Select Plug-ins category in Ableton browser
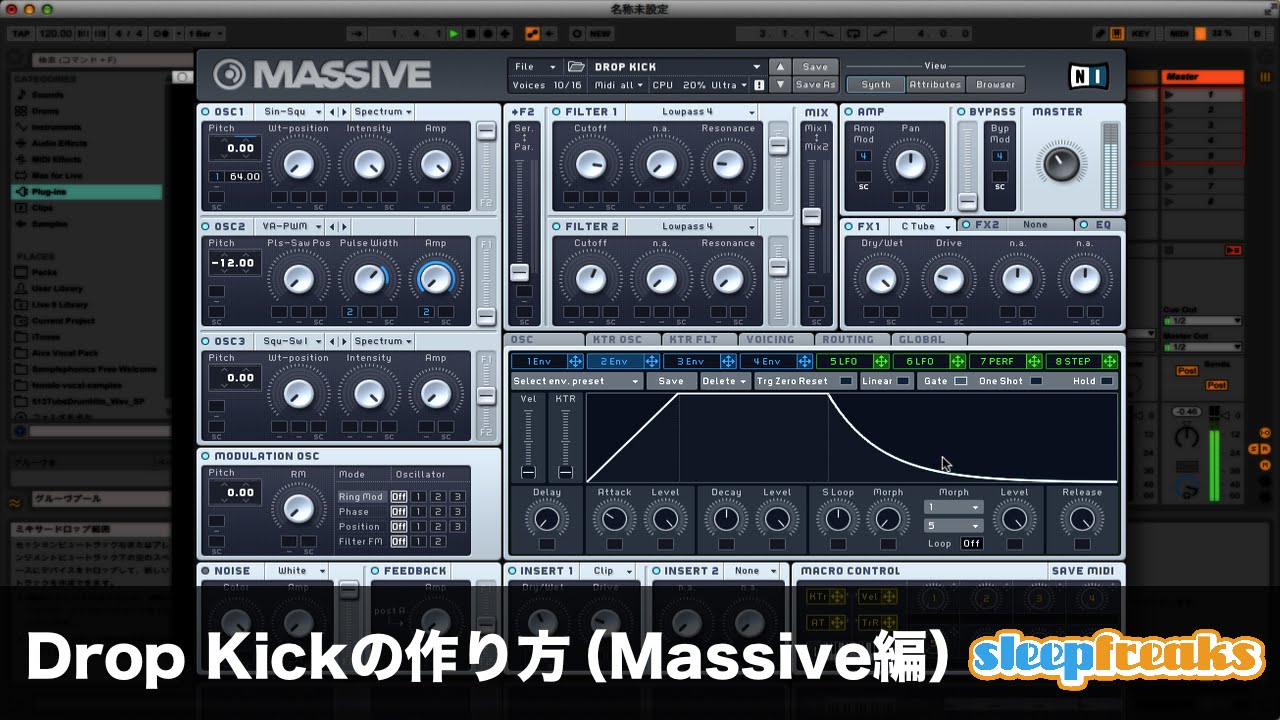Screen dimensions: 1280x720 (86, 191)
